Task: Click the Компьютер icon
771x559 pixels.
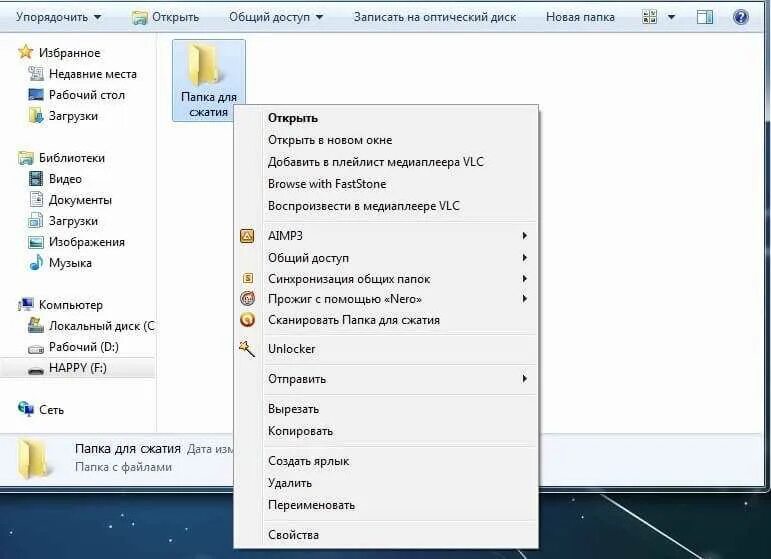Action: 26,305
